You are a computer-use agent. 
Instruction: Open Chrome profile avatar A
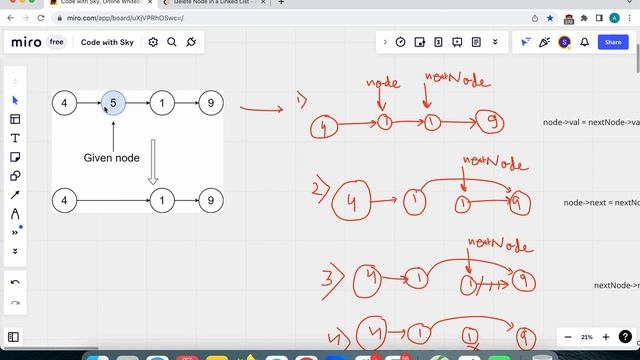614,18
